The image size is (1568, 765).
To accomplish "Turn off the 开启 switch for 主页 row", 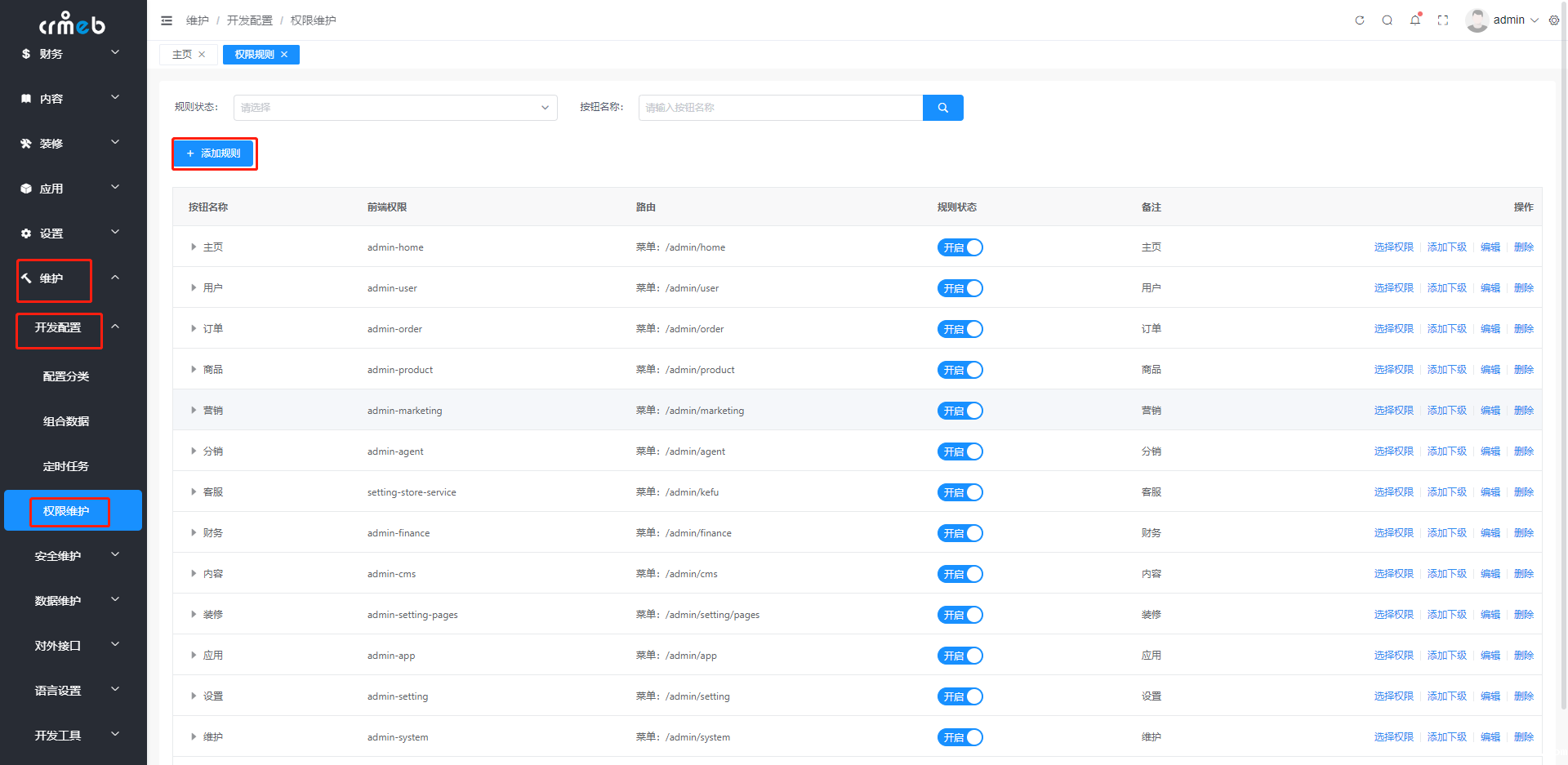I will click(960, 247).
